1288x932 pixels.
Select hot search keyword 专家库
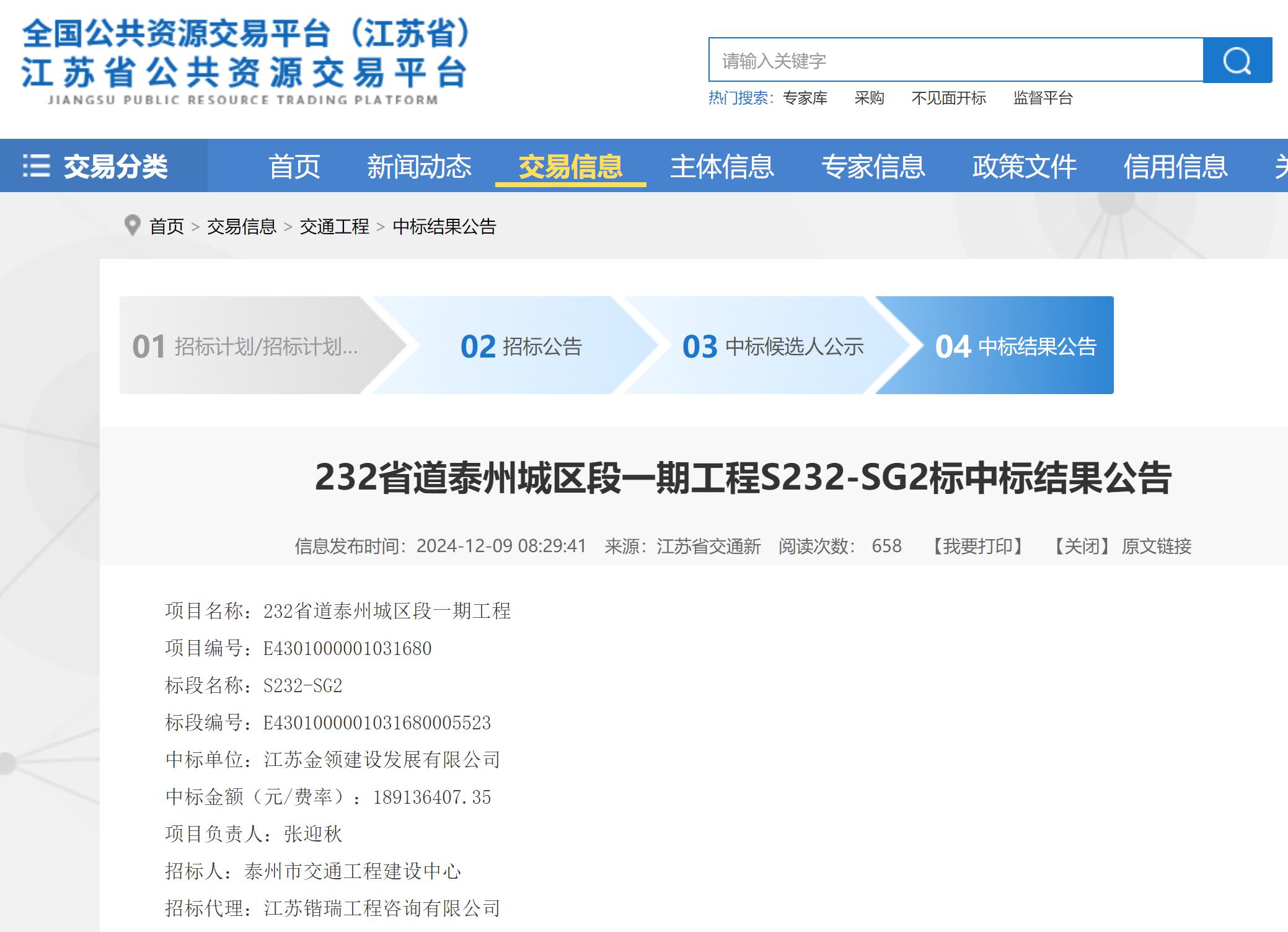pos(805,98)
